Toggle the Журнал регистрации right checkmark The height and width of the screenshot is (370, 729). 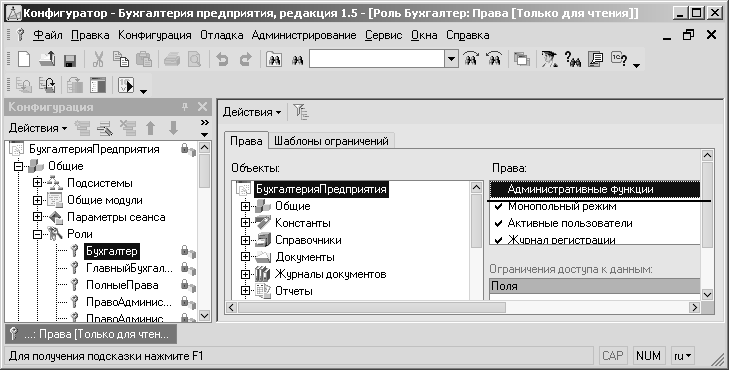coord(499,240)
